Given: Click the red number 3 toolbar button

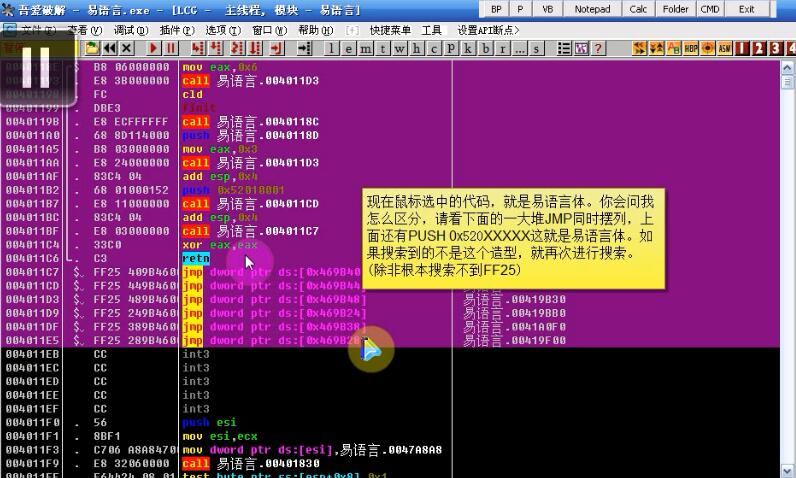Looking at the screenshot, I should click(776, 48).
